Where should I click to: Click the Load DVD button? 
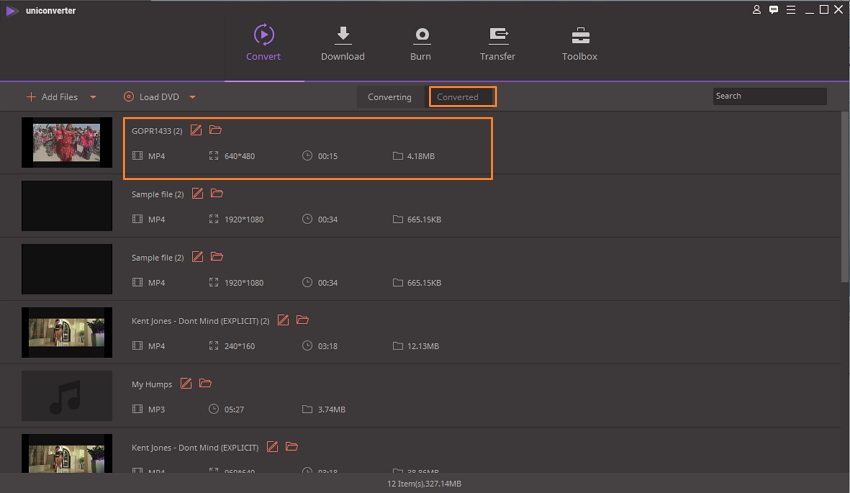point(151,97)
